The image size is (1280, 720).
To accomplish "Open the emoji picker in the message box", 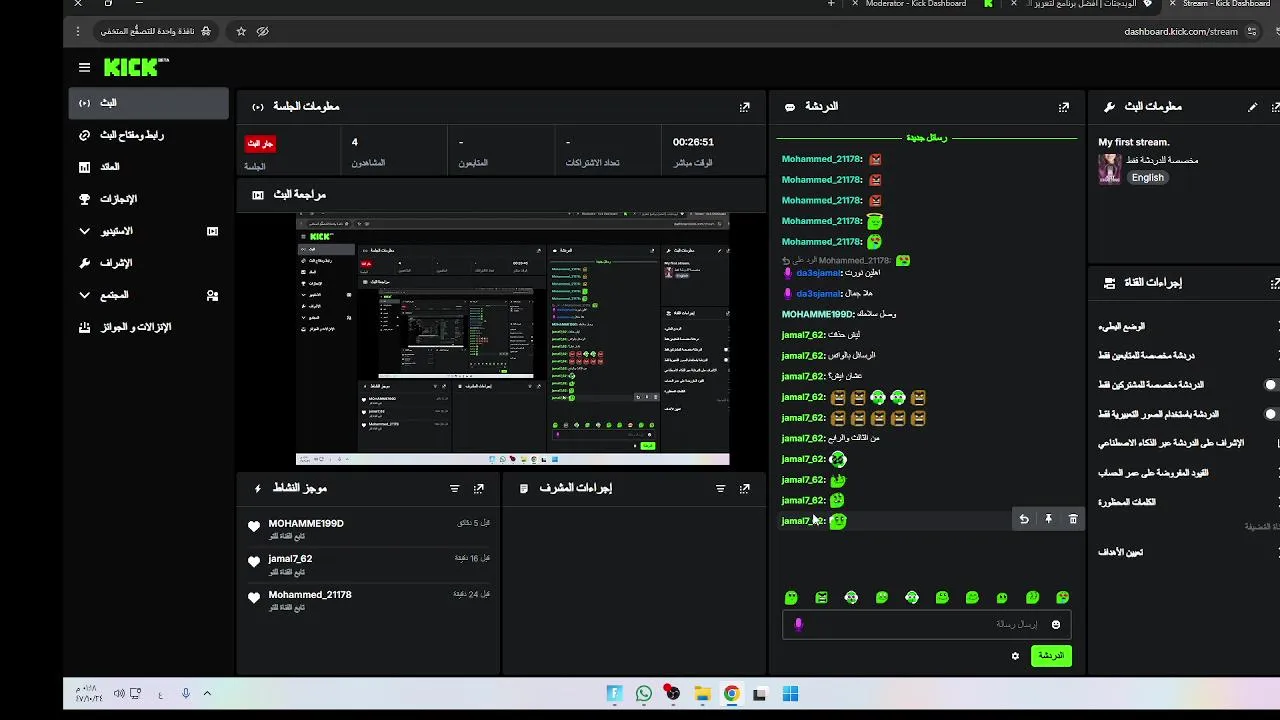I will pyautogui.click(x=1055, y=625).
